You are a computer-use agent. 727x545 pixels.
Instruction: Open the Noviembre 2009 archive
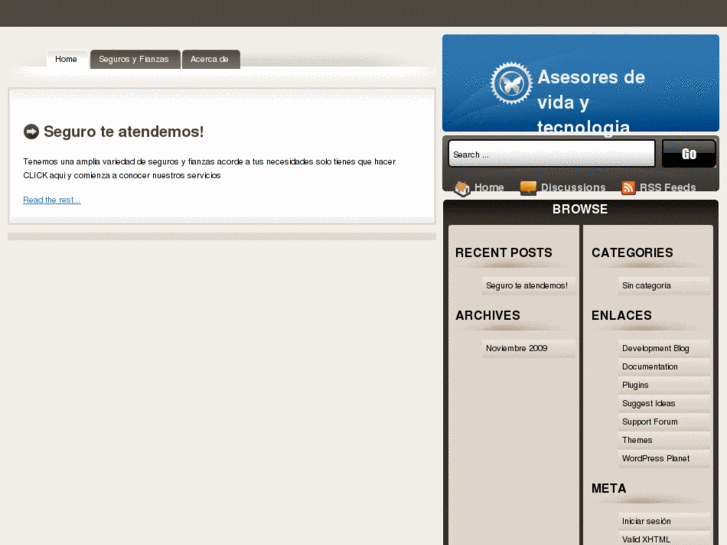[x=517, y=348]
